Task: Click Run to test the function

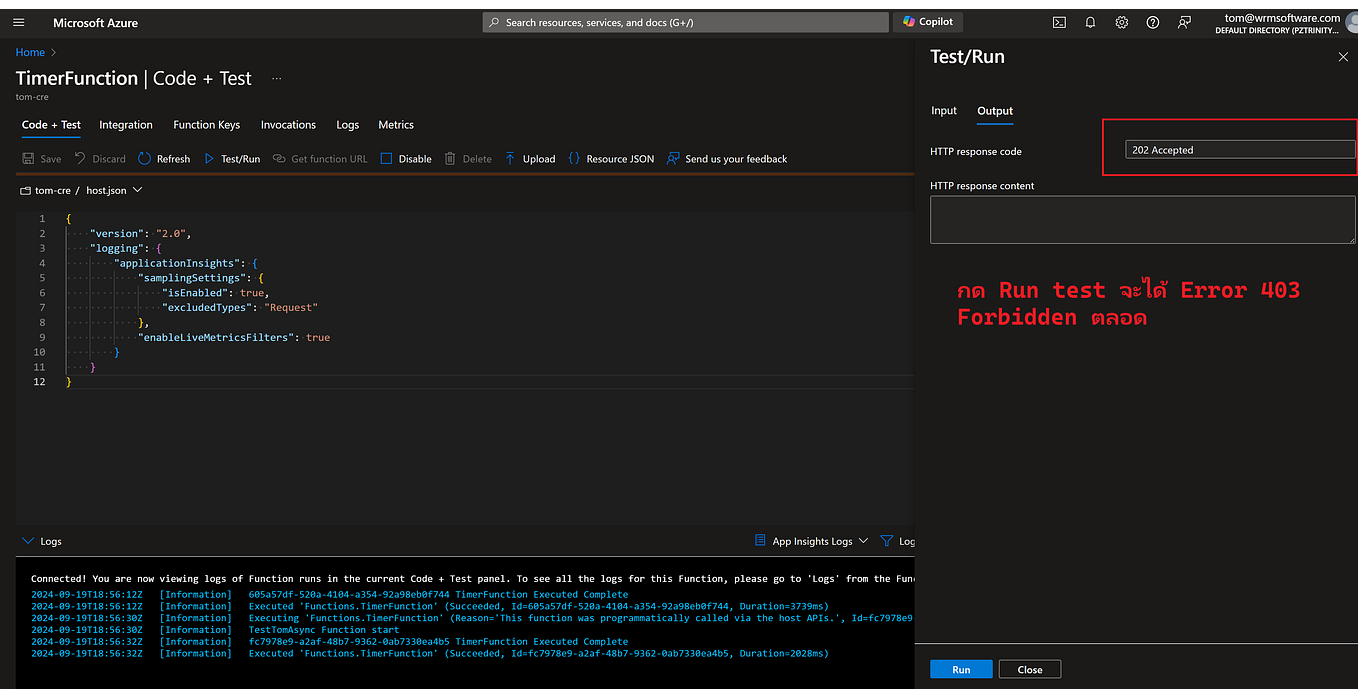Action: click(960, 669)
